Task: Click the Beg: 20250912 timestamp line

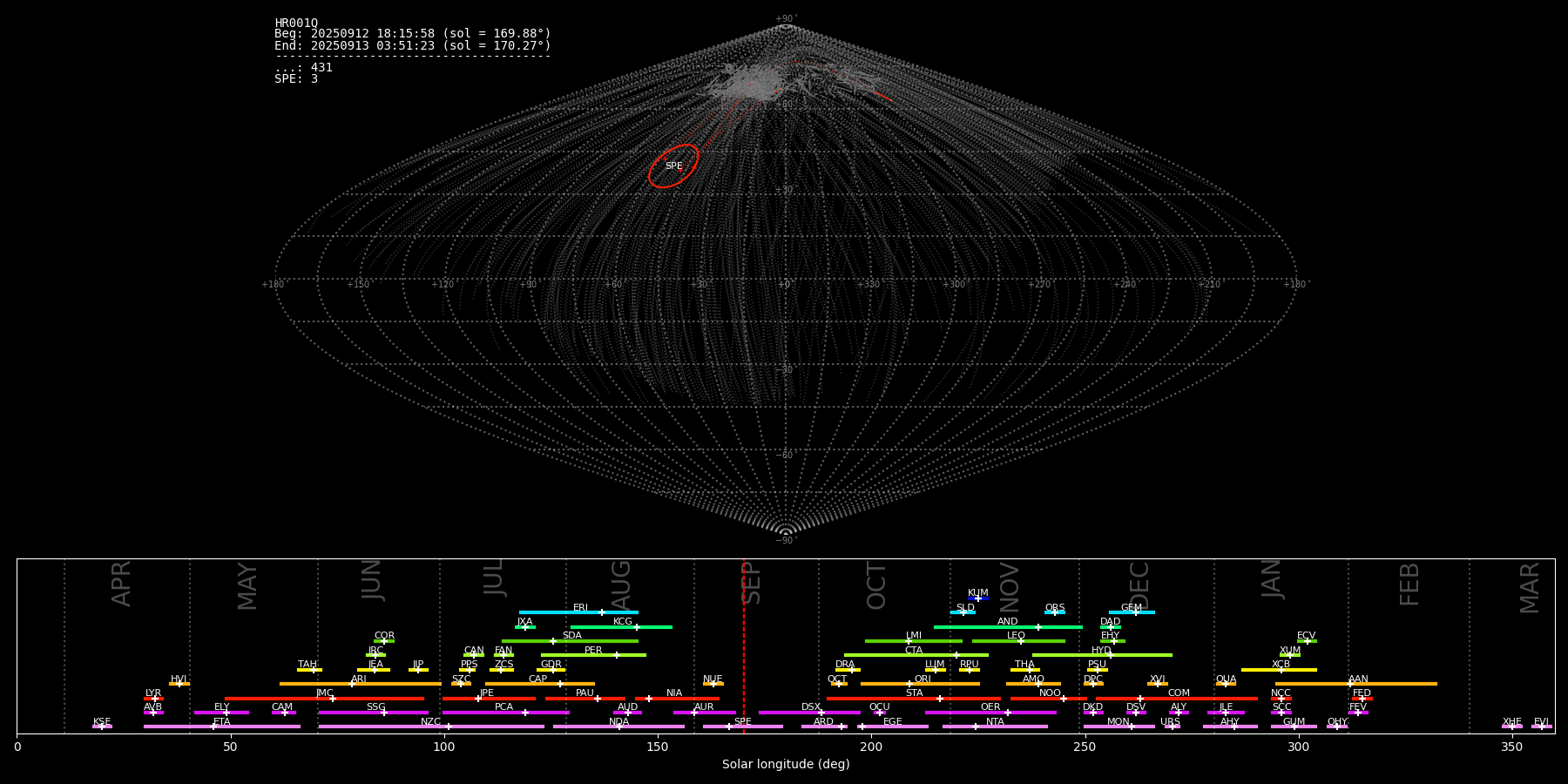Action: 413,34
